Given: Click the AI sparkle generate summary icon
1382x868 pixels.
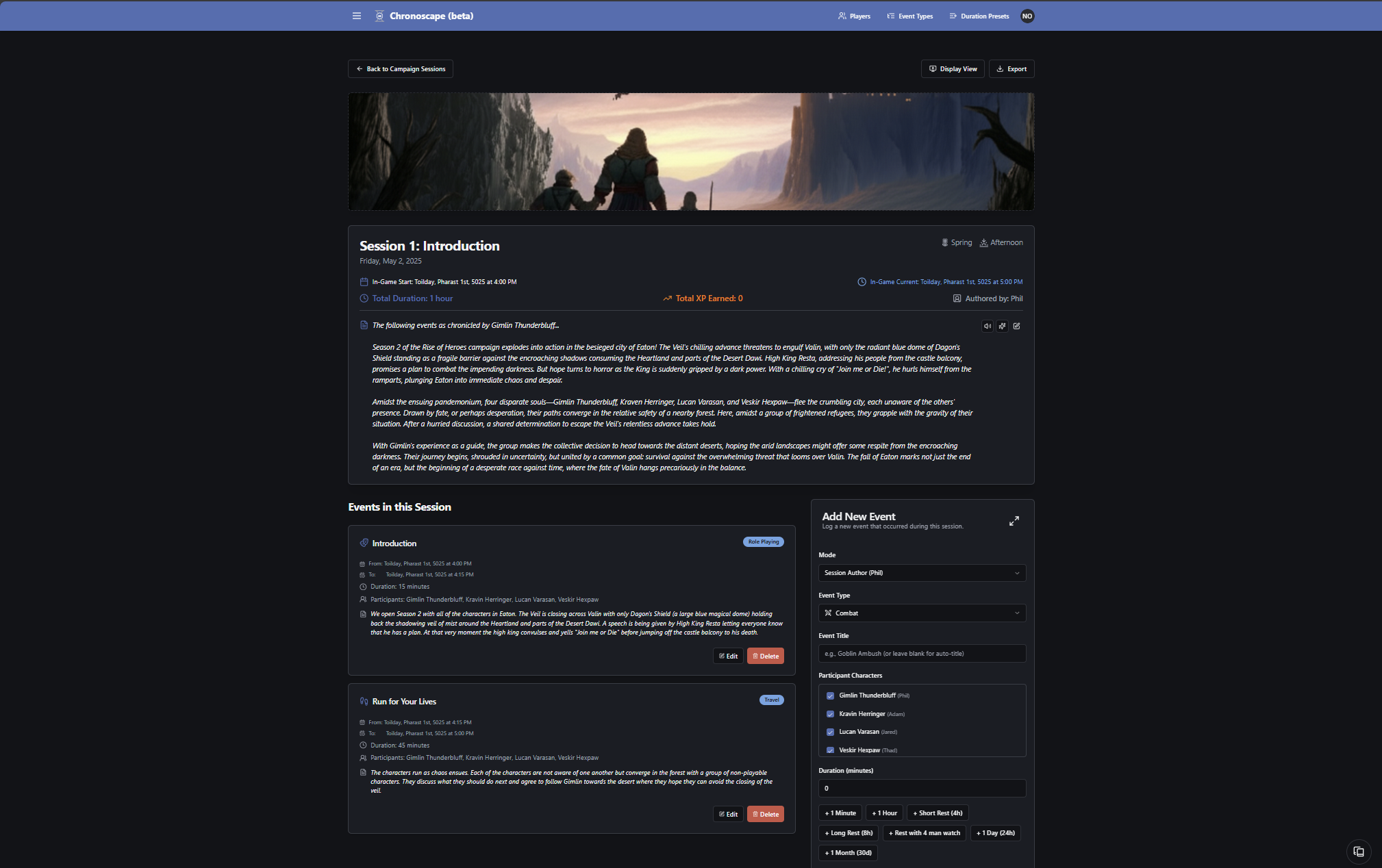Looking at the screenshot, I should (x=1002, y=326).
